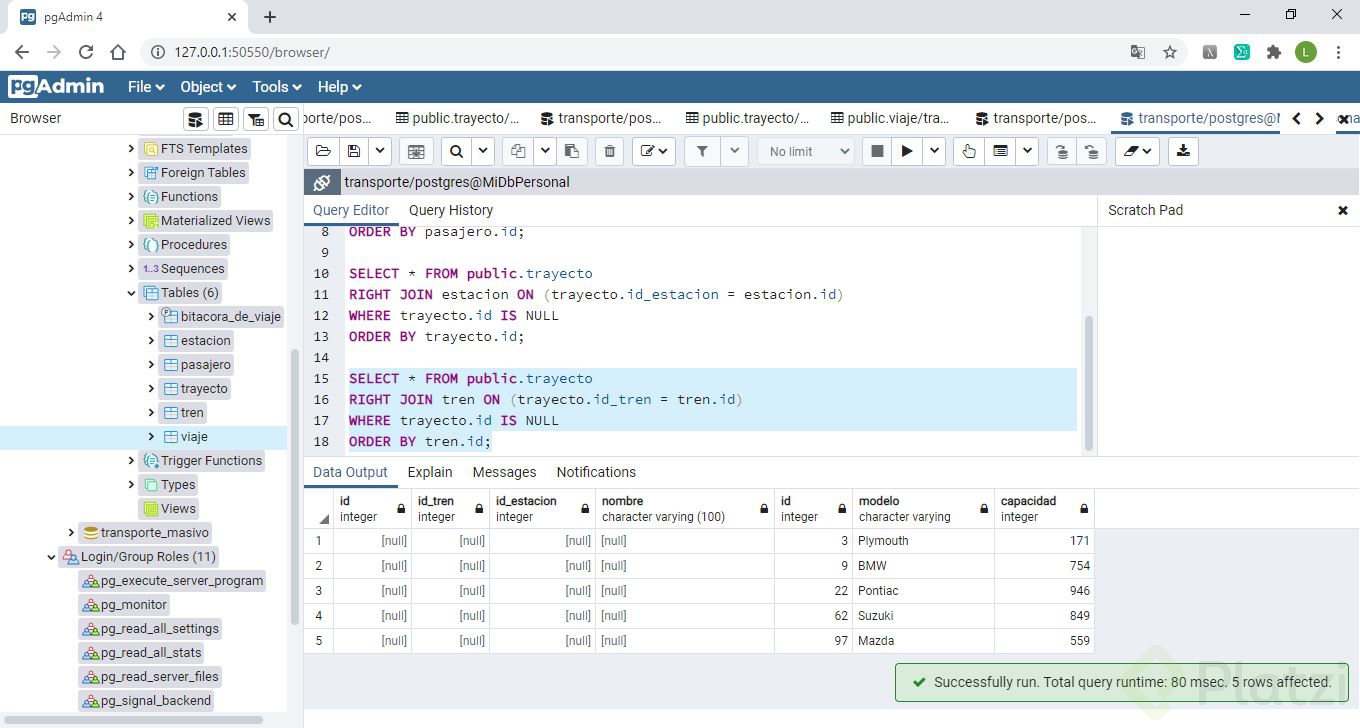The height and width of the screenshot is (728, 1360).
Task: Click Search Objects icon in Browser header
Action: (286, 119)
